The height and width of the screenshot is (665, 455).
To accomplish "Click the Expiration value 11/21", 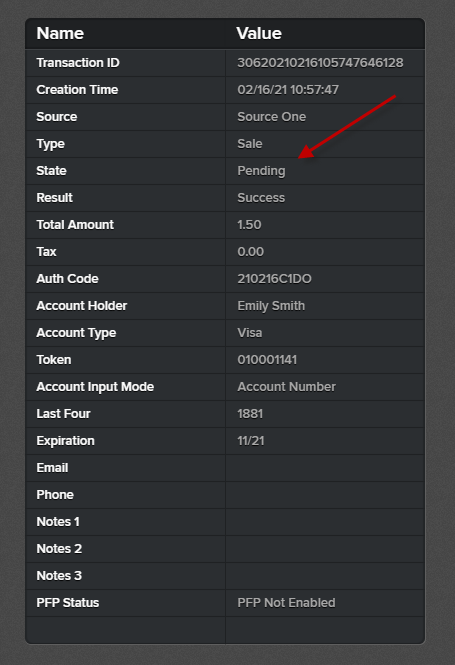I will coord(251,441).
